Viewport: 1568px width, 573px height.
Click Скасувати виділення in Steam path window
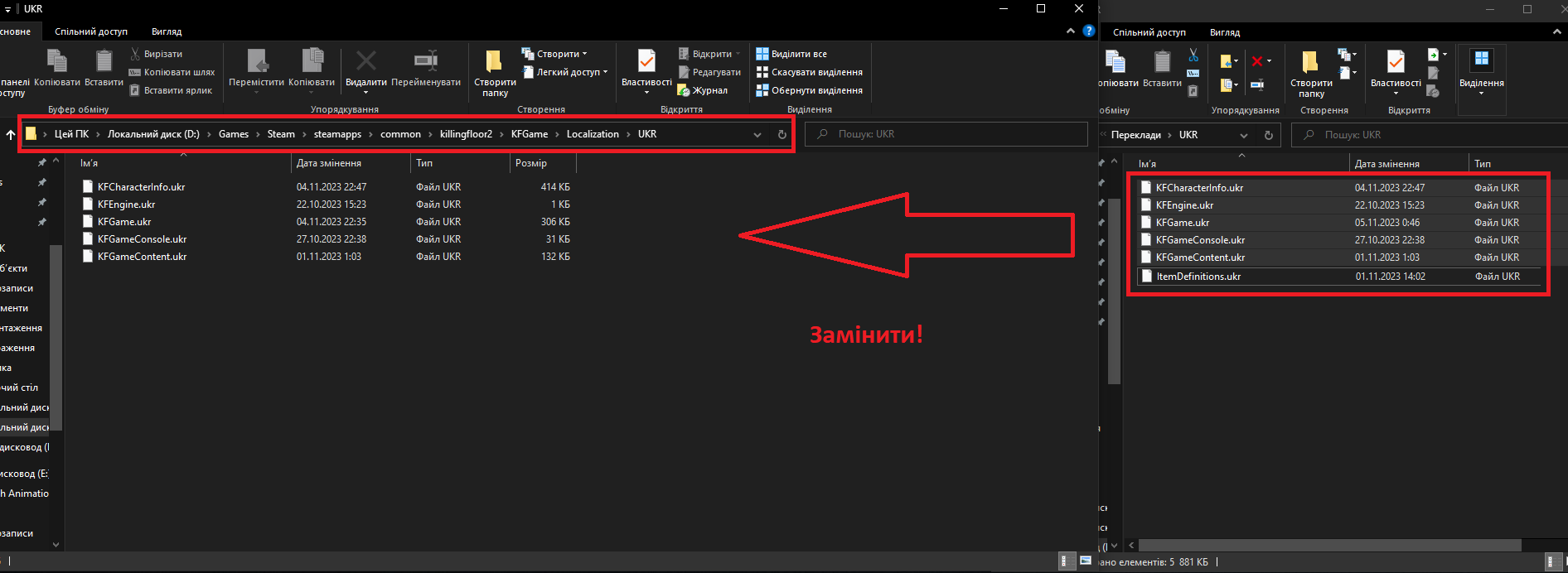tap(809, 72)
